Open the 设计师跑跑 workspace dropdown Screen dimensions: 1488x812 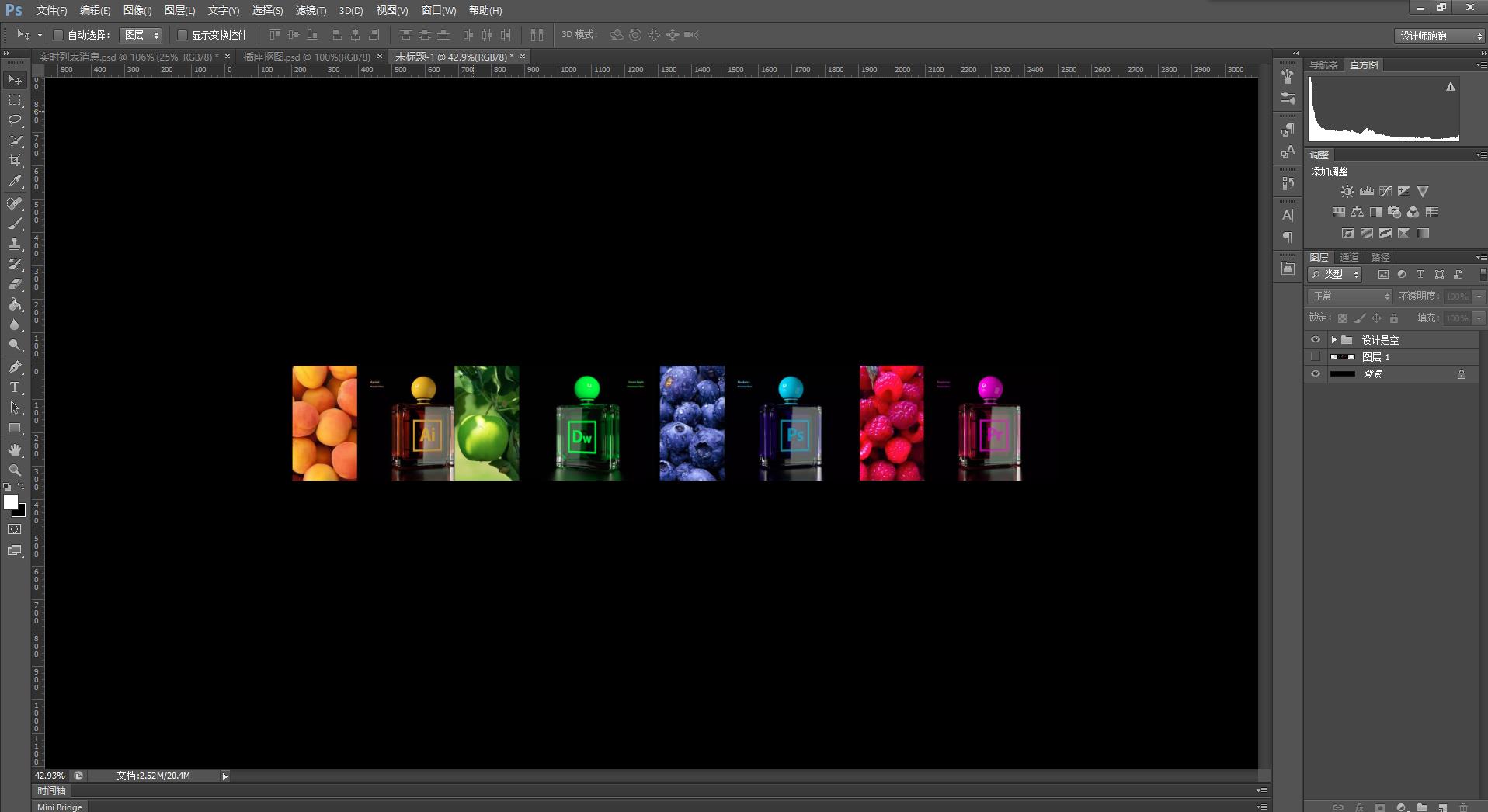click(x=1439, y=36)
